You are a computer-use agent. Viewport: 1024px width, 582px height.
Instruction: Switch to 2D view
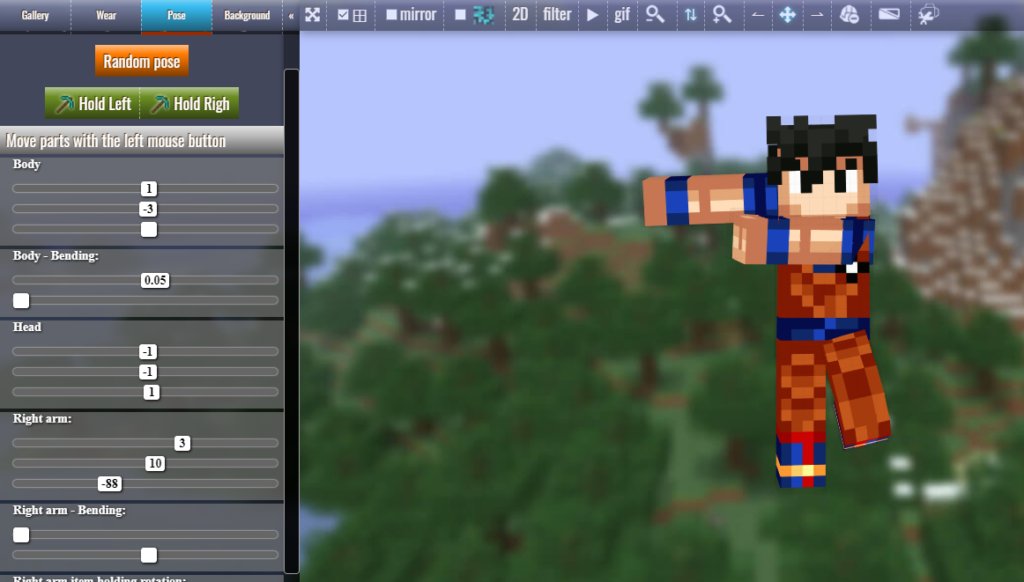[520, 14]
